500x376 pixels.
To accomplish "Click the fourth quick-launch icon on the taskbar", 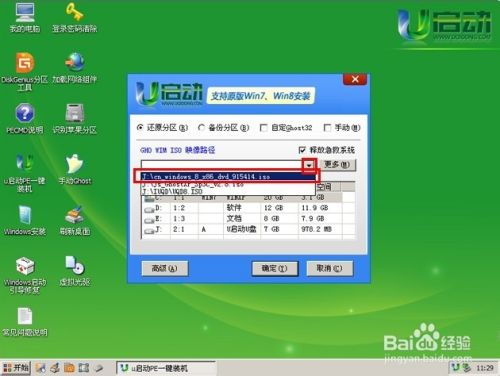I will pos(83,368).
